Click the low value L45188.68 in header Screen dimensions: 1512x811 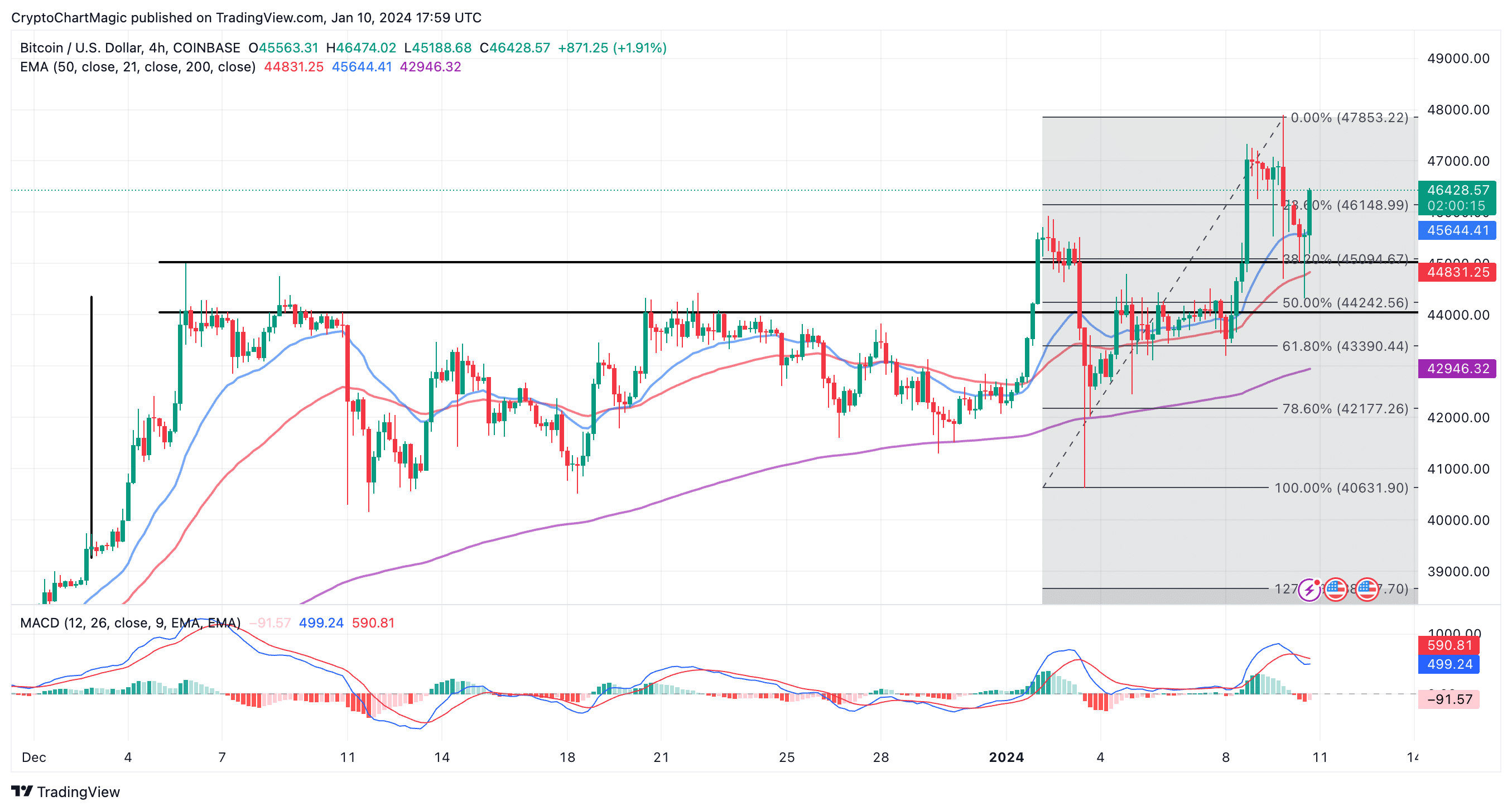click(438, 47)
